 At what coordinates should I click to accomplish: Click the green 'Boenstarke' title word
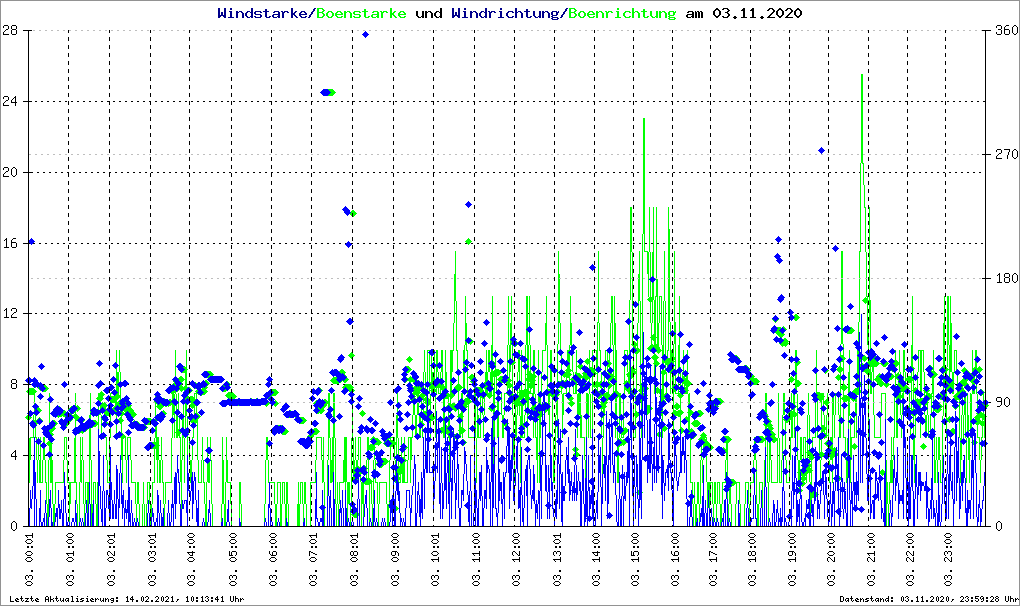(361, 14)
